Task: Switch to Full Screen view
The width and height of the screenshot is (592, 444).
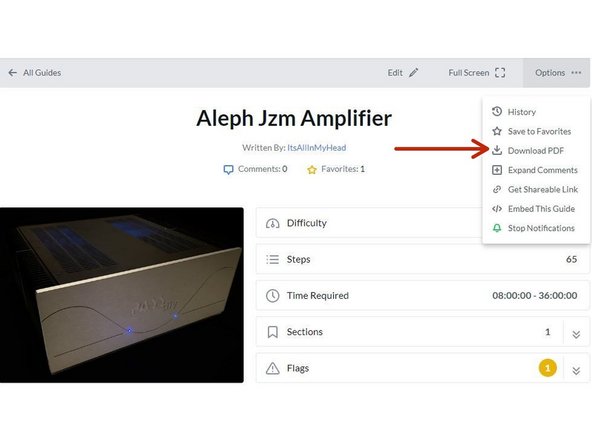Action: pyautogui.click(x=476, y=72)
